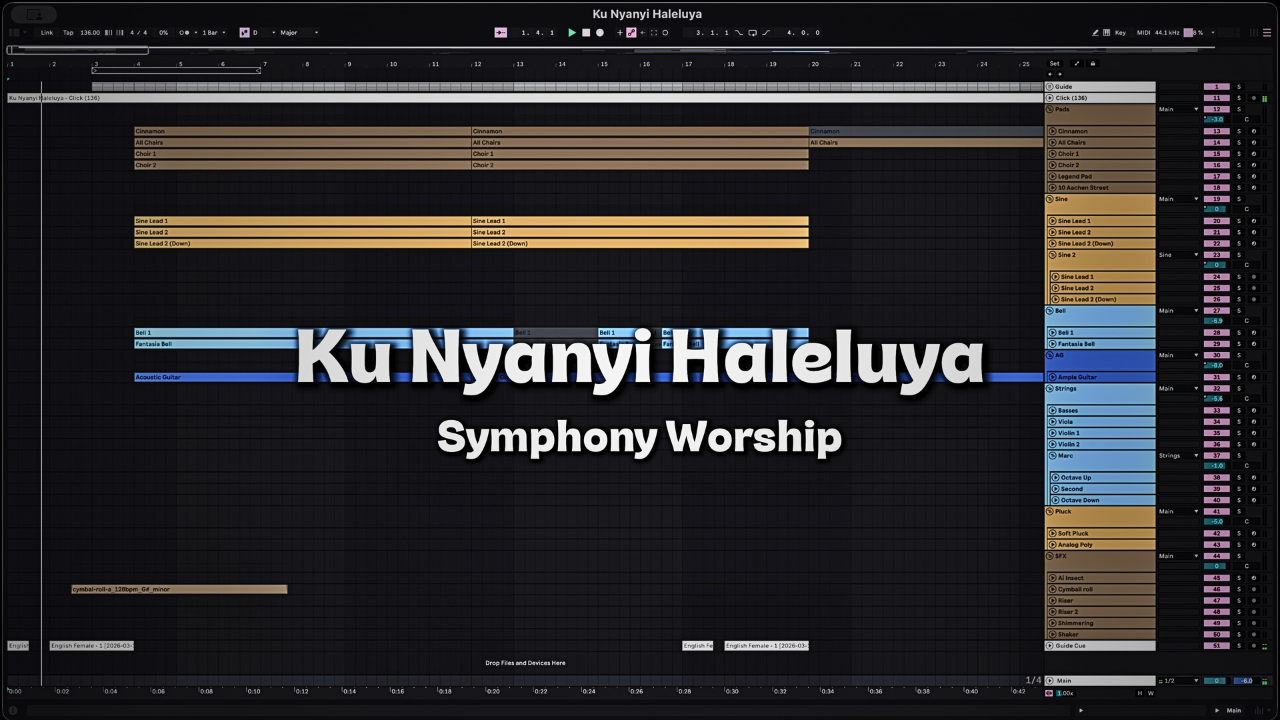Viewport: 1280px width, 720px height.
Task: Click the lock envelopes icon beside Set
Action: click(x=1092, y=64)
